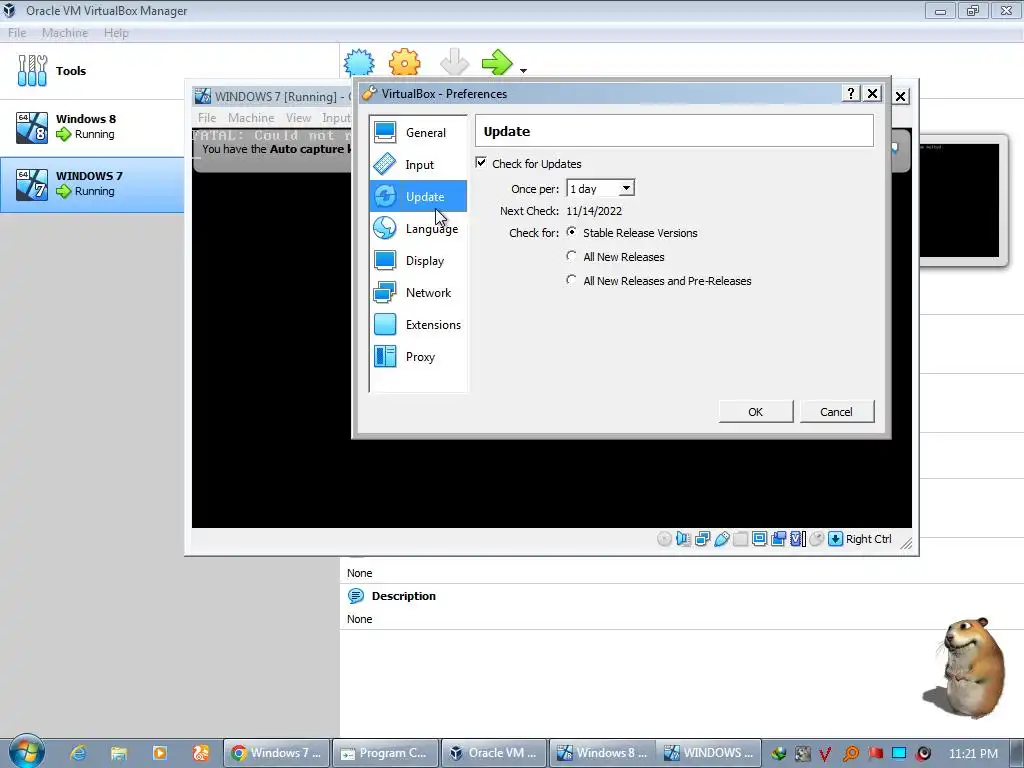
Task: Click Cancel in the Preferences dialog
Action: coord(837,411)
